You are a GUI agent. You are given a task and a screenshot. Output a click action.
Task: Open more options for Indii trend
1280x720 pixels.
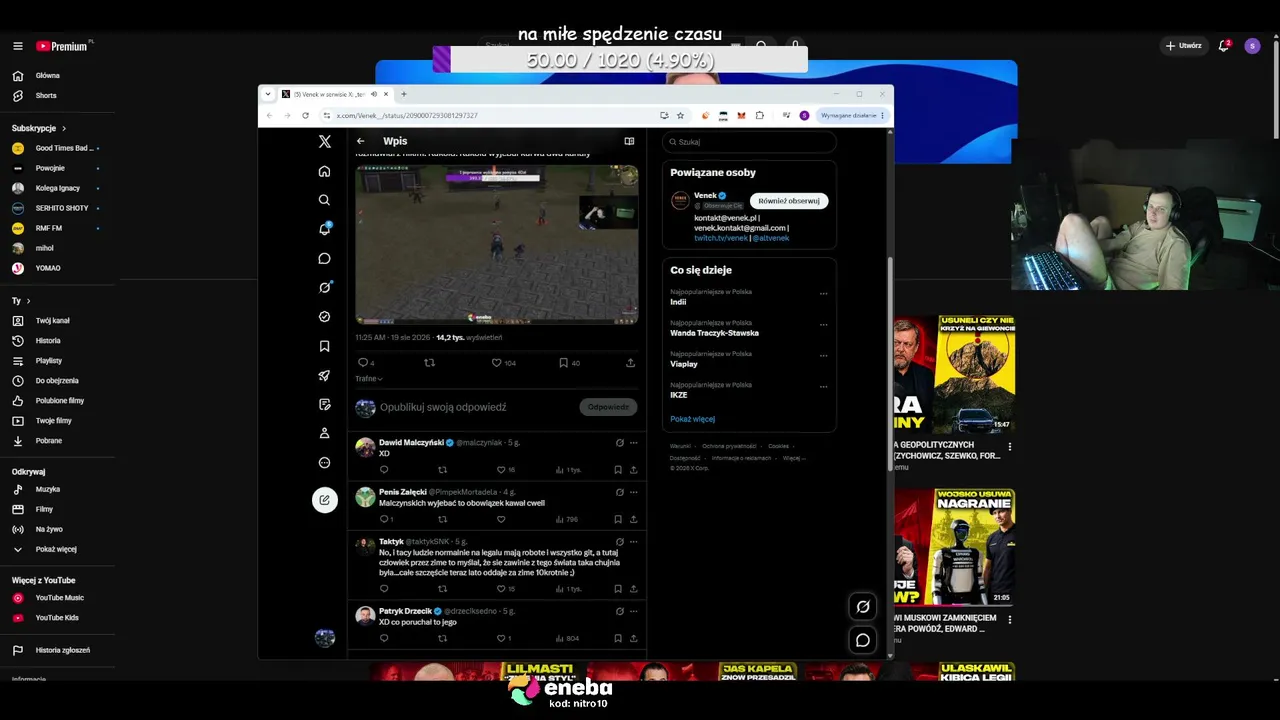coord(824,294)
